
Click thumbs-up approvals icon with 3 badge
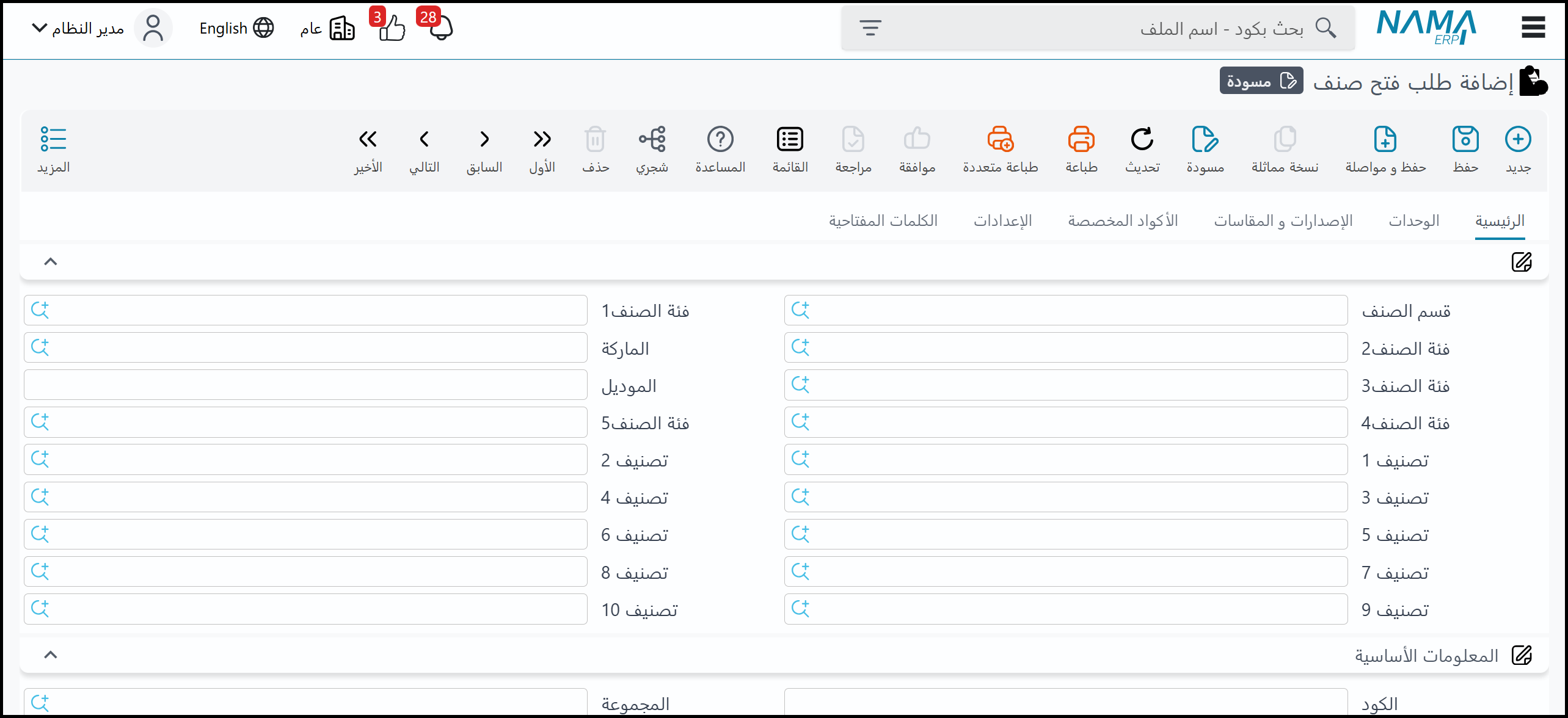pyautogui.click(x=391, y=27)
